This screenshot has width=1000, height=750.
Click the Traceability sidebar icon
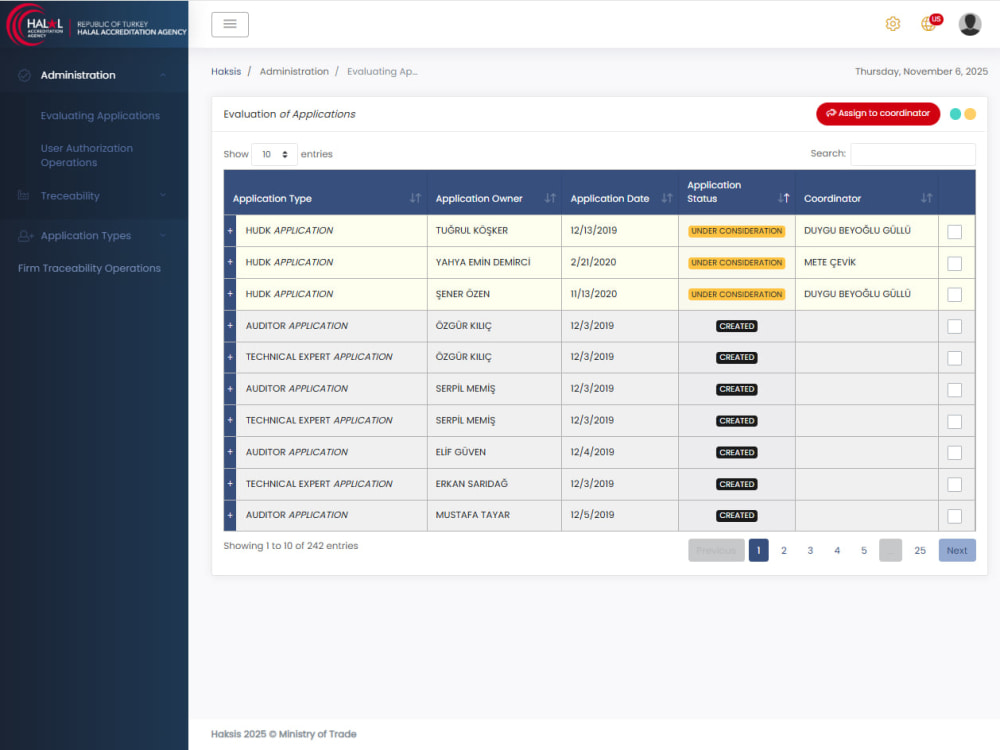[24, 195]
